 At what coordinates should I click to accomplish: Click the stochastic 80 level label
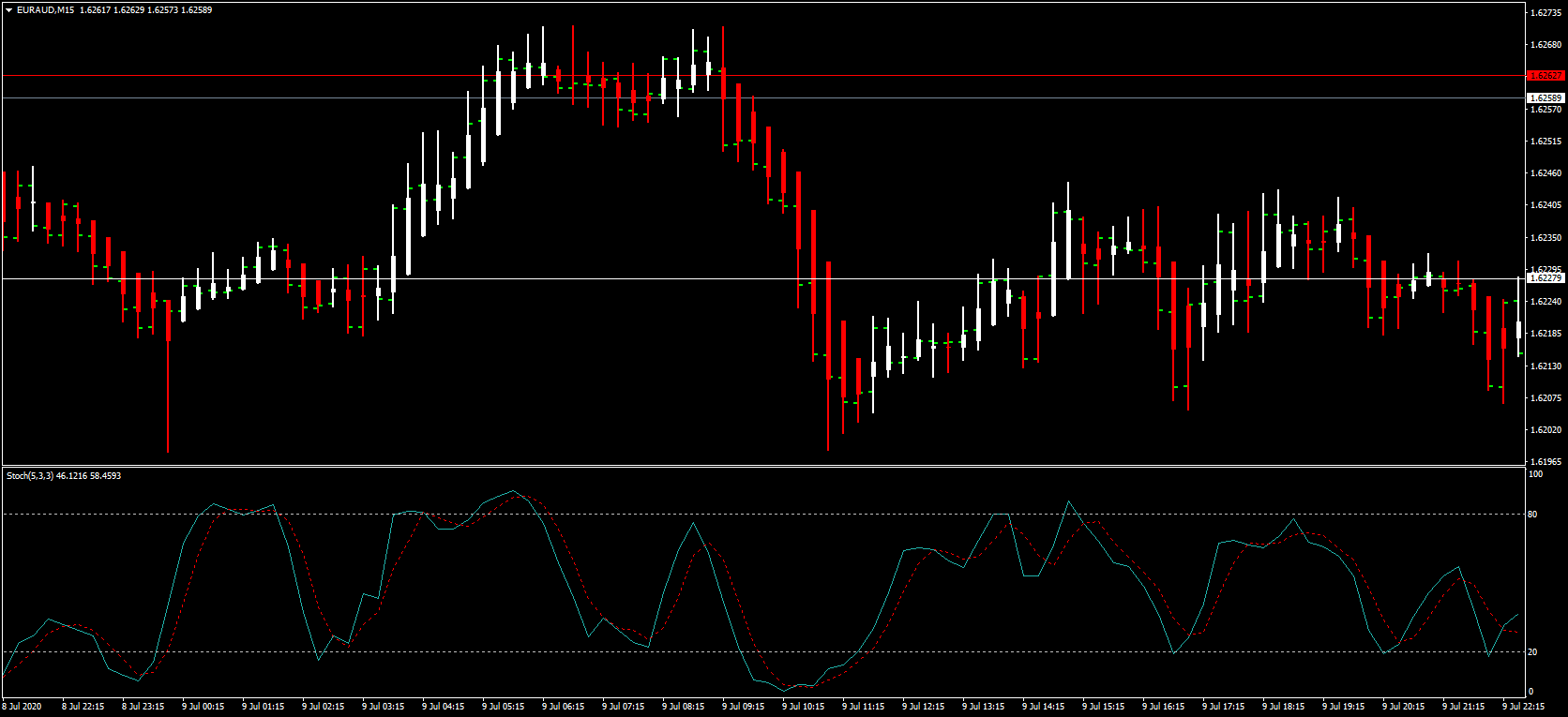pos(1532,515)
